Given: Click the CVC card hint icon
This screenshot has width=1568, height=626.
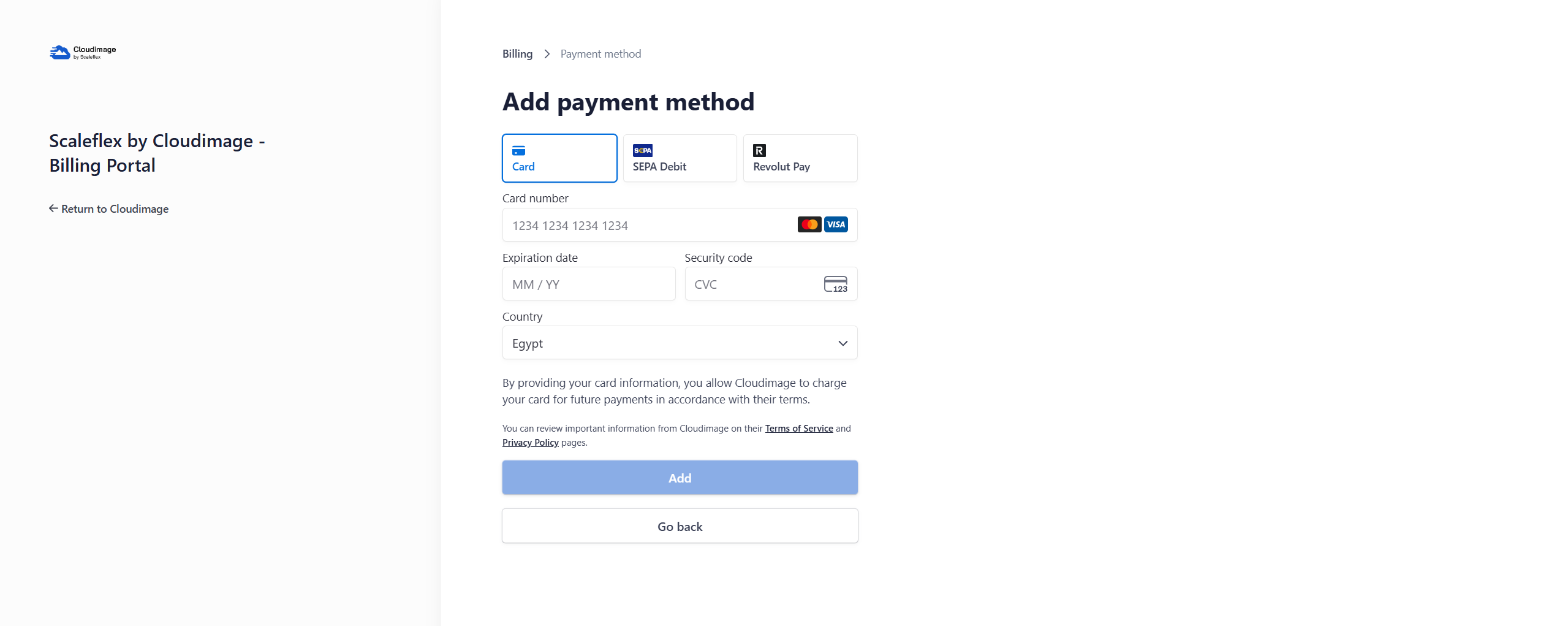Looking at the screenshot, I should (835, 284).
